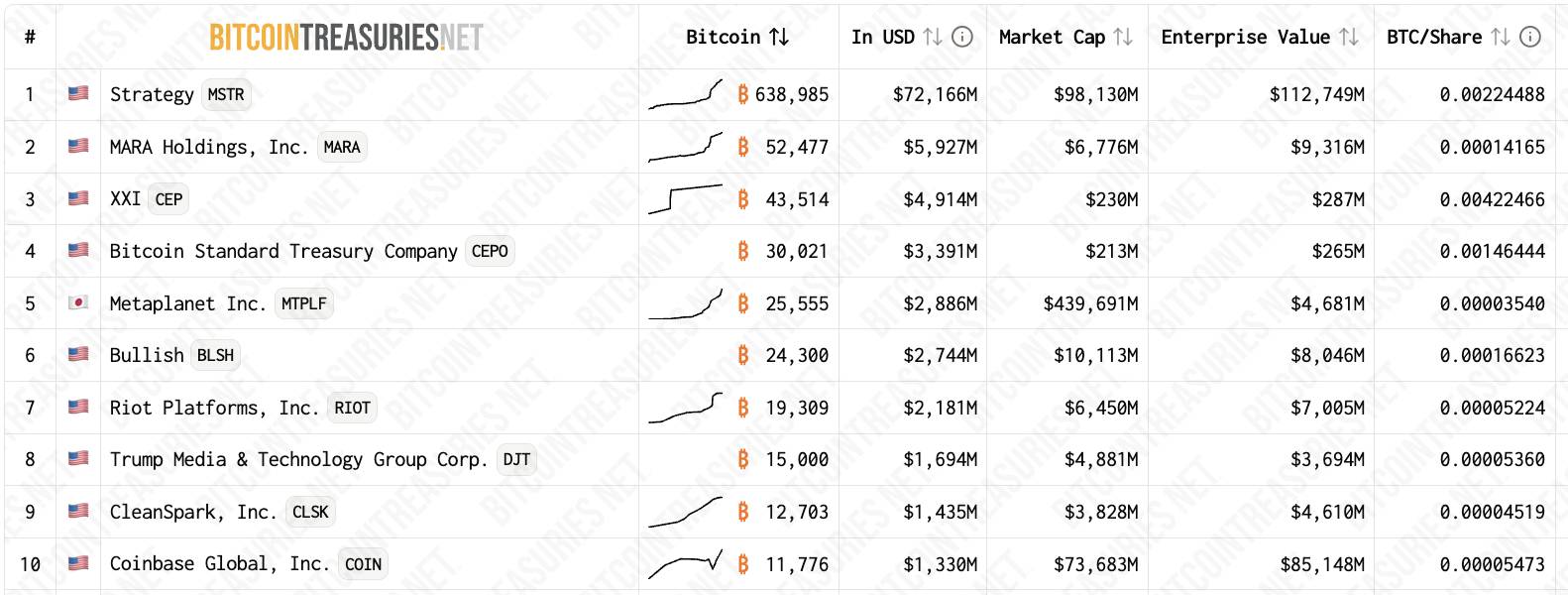Click the CEPO ticker badge

[x=490, y=251]
